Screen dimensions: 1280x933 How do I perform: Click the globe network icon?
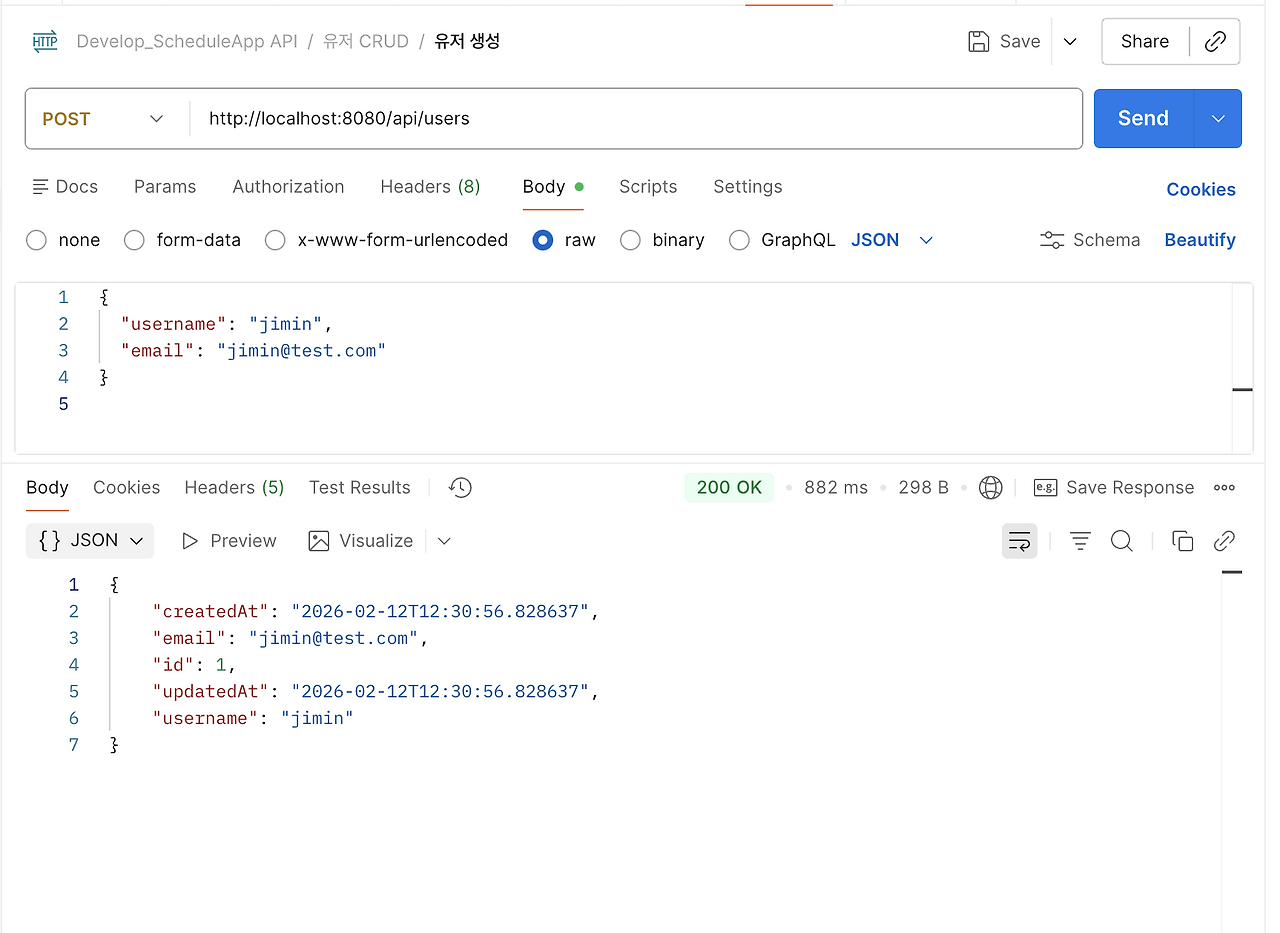click(x=990, y=487)
